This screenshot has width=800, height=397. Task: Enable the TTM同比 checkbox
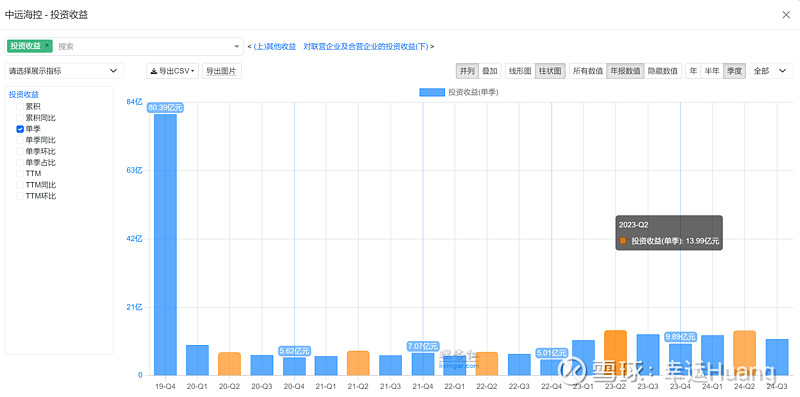pyautogui.click(x=20, y=185)
